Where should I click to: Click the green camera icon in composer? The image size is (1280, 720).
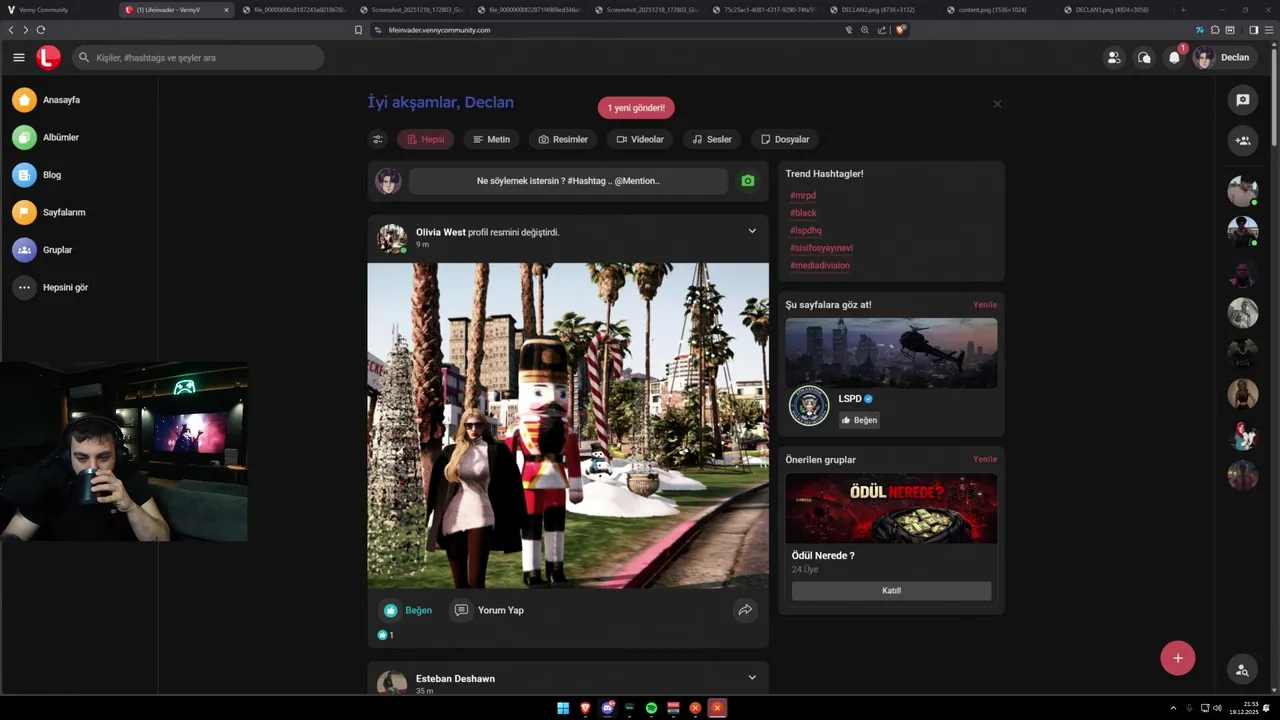[747, 181]
